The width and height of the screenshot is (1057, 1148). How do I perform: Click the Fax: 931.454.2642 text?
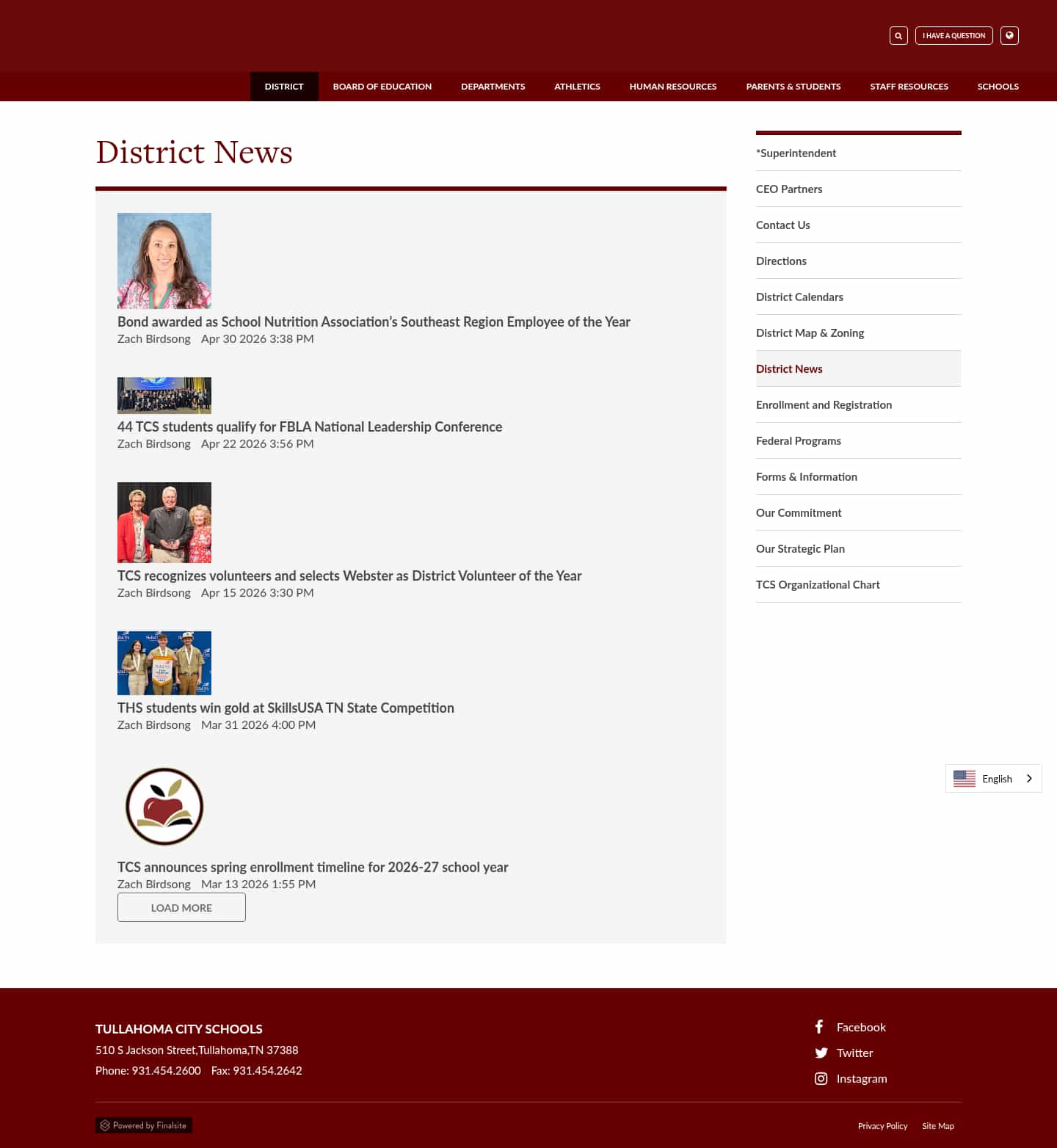tap(257, 1070)
